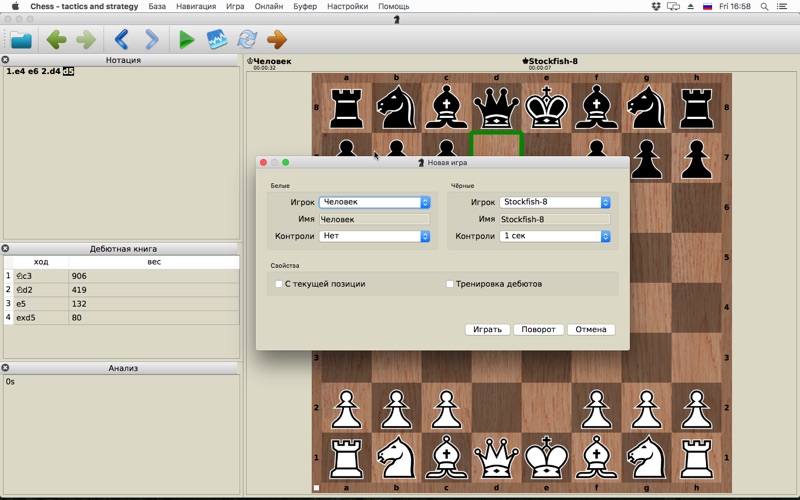Viewport: 800px width, 500px height.
Task: Close the Анализ panel
Action: 5,368
